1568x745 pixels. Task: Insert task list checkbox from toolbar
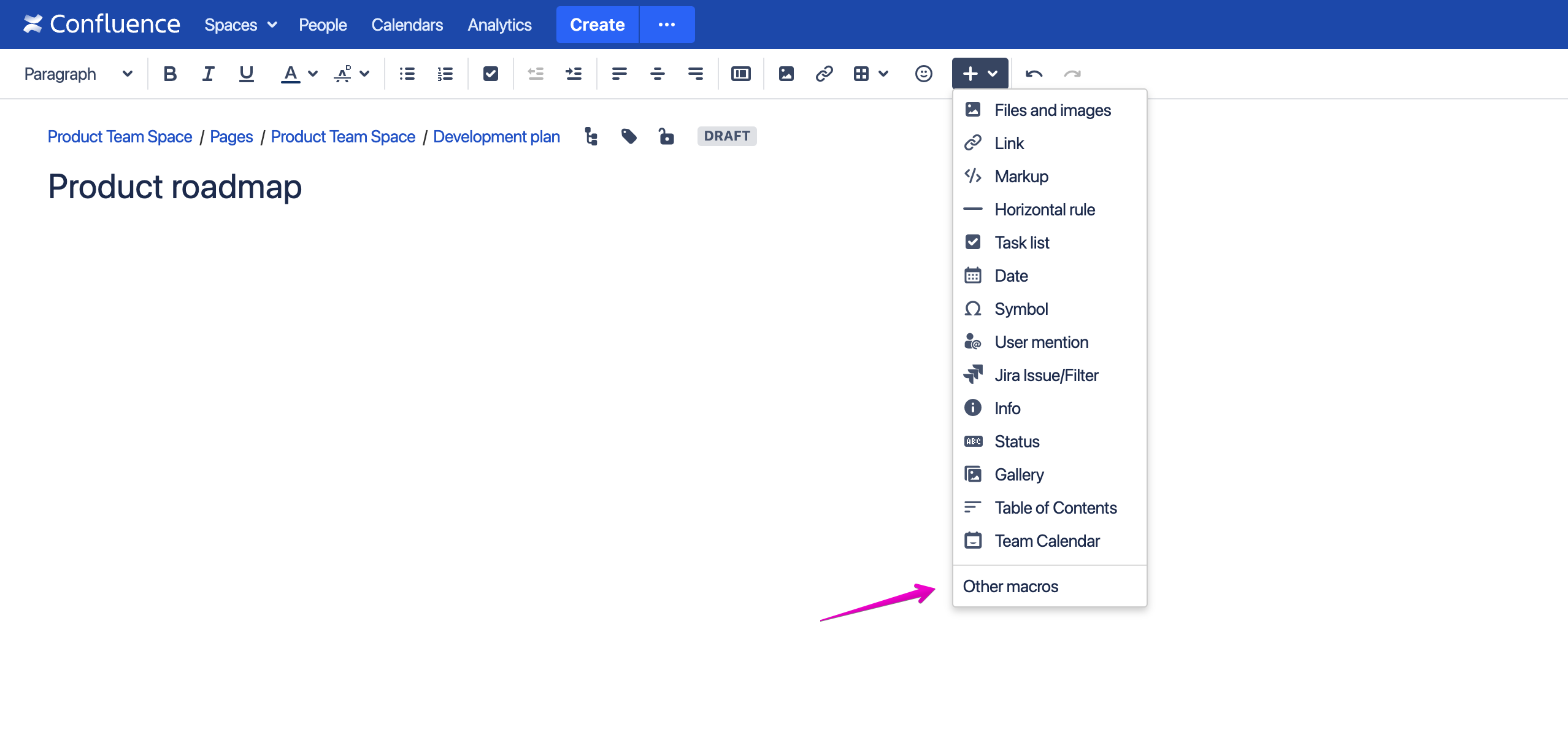[x=490, y=74]
